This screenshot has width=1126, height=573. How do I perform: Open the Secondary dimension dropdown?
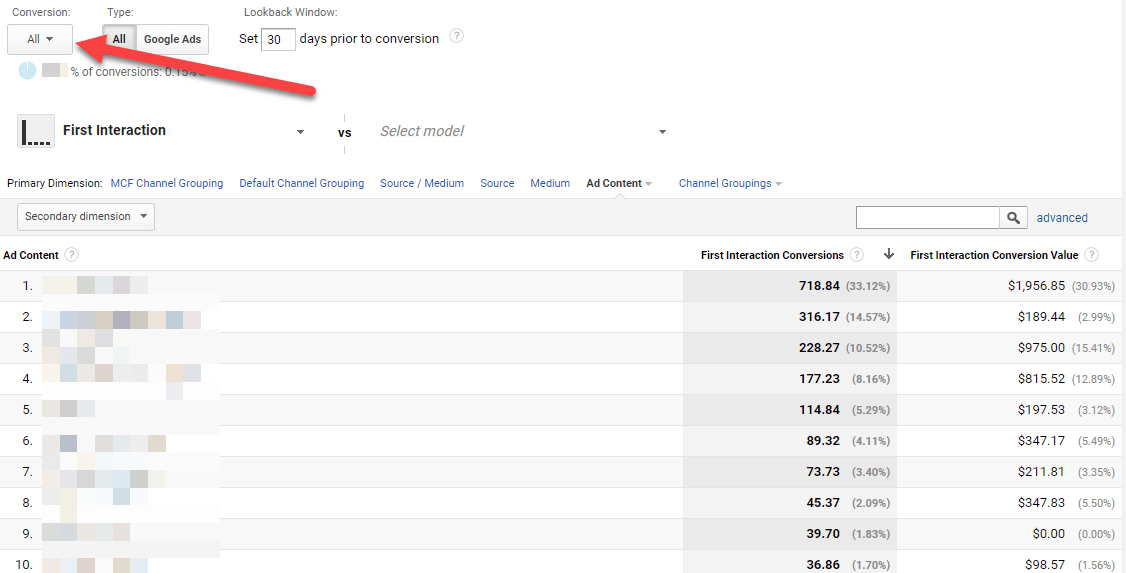pos(86,216)
